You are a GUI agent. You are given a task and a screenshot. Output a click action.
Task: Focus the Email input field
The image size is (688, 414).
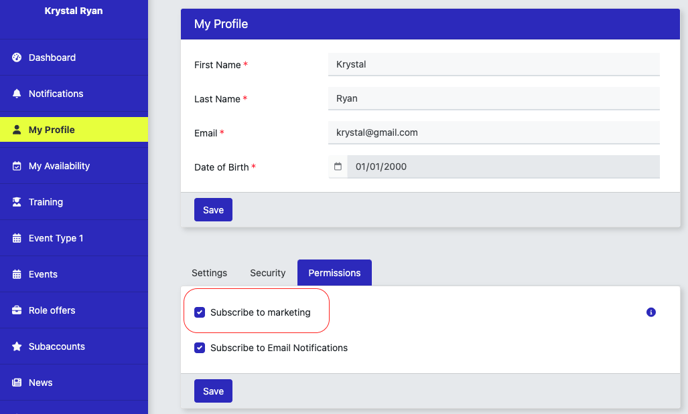(494, 132)
